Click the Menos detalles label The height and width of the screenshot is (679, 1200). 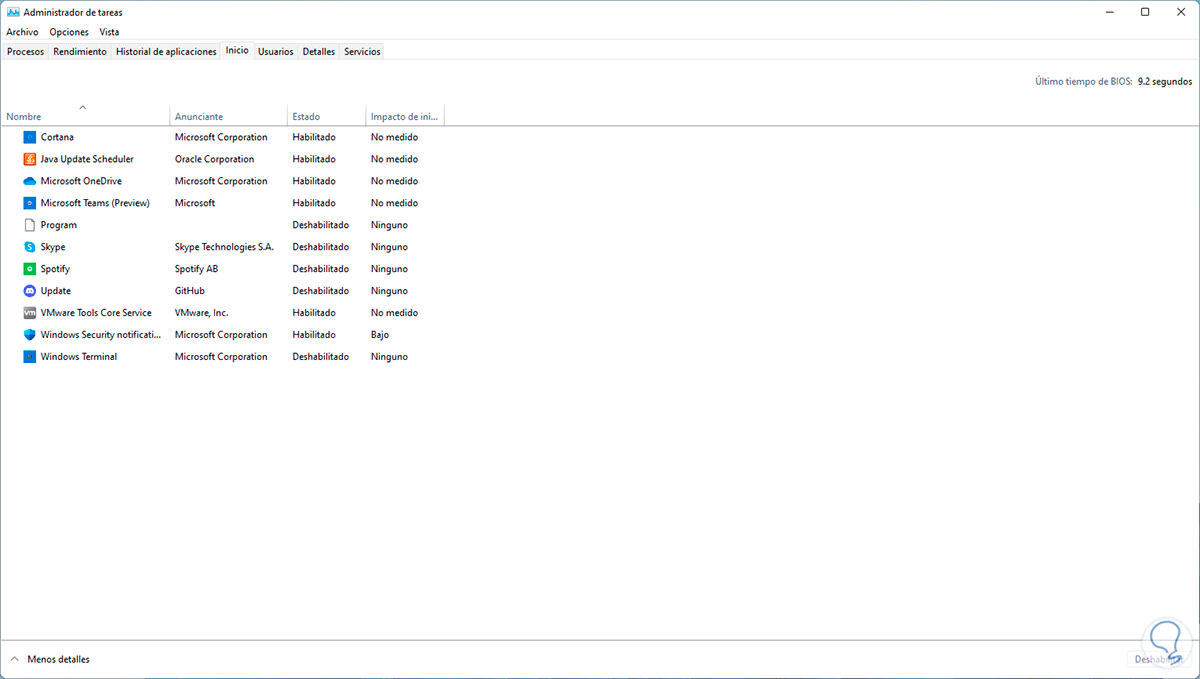[59, 659]
